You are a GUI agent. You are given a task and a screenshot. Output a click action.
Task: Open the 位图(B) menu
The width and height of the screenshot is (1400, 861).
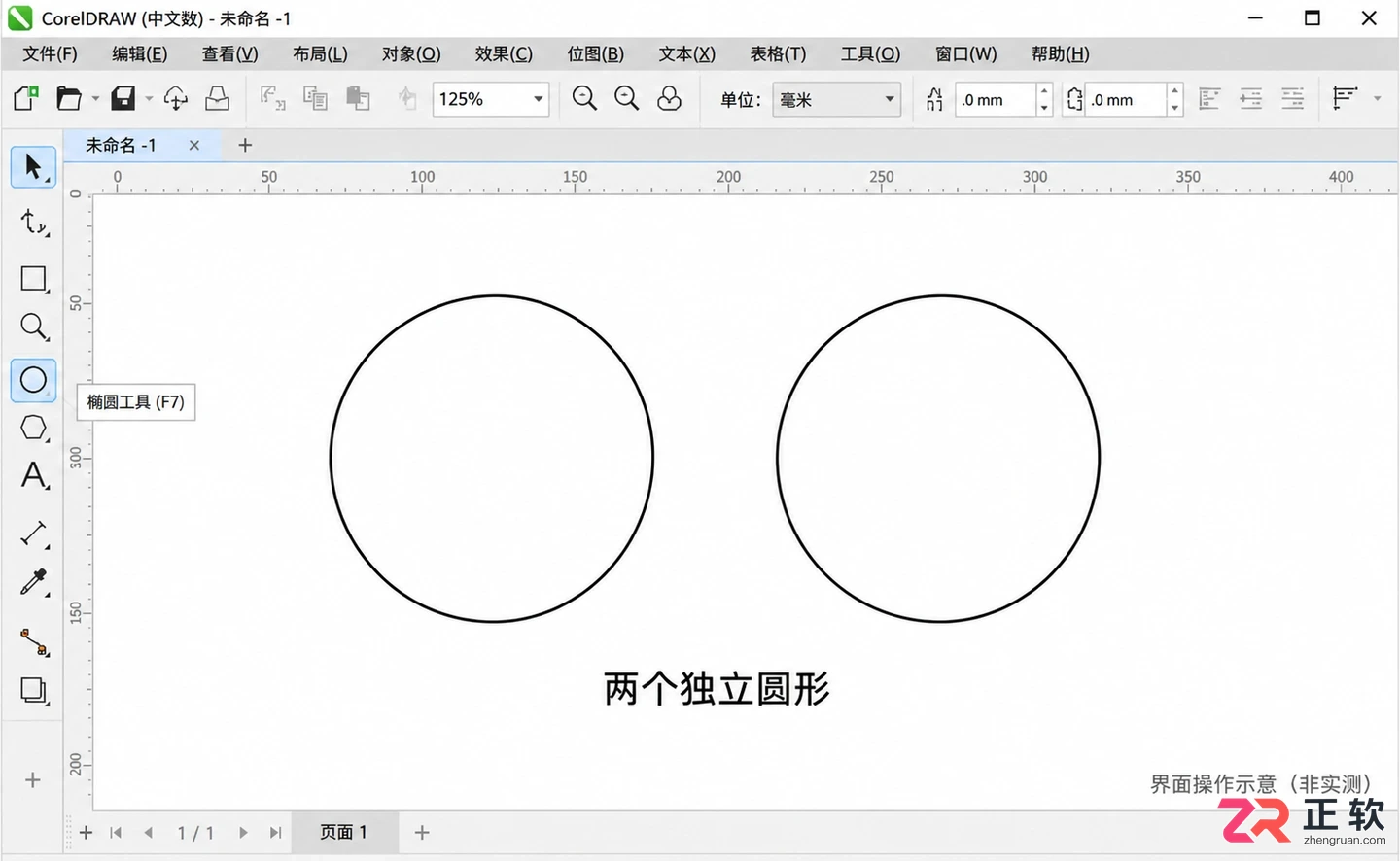pos(596,54)
